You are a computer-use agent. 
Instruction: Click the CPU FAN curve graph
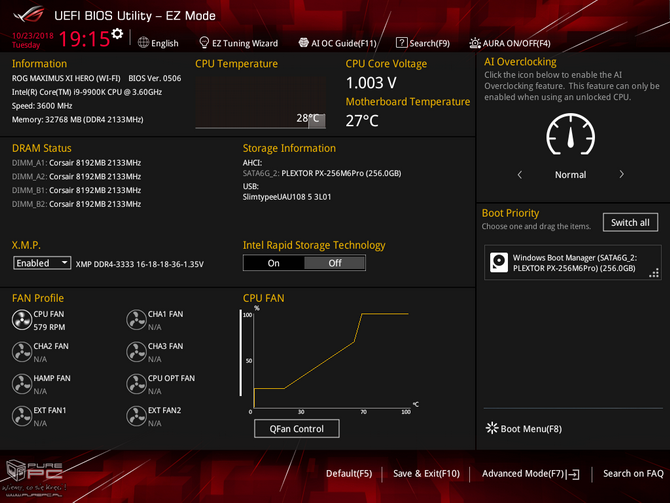click(x=331, y=360)
